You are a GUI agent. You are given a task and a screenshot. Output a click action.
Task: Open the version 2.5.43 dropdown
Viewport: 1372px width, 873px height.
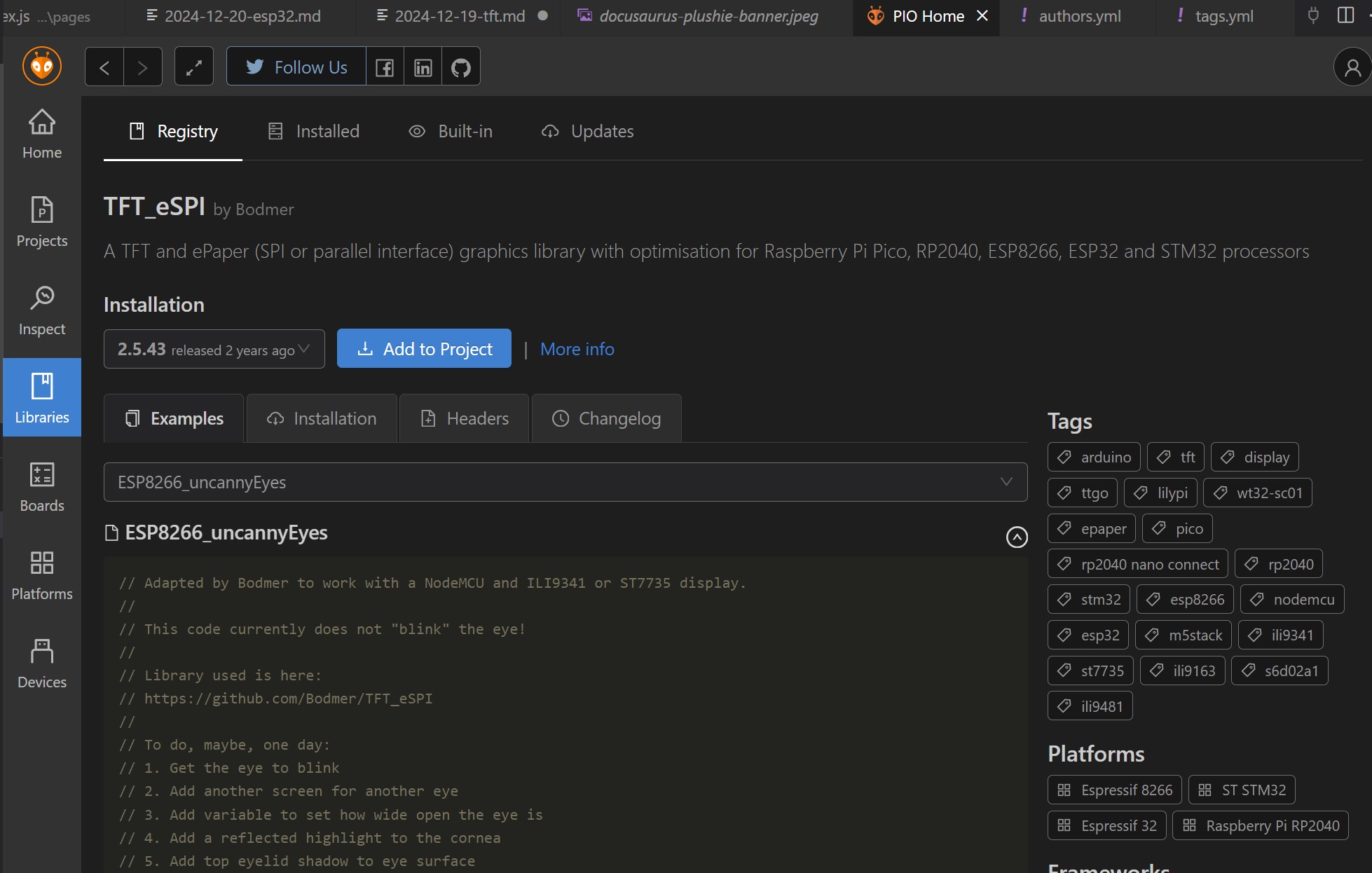click(x=214, y=349)
